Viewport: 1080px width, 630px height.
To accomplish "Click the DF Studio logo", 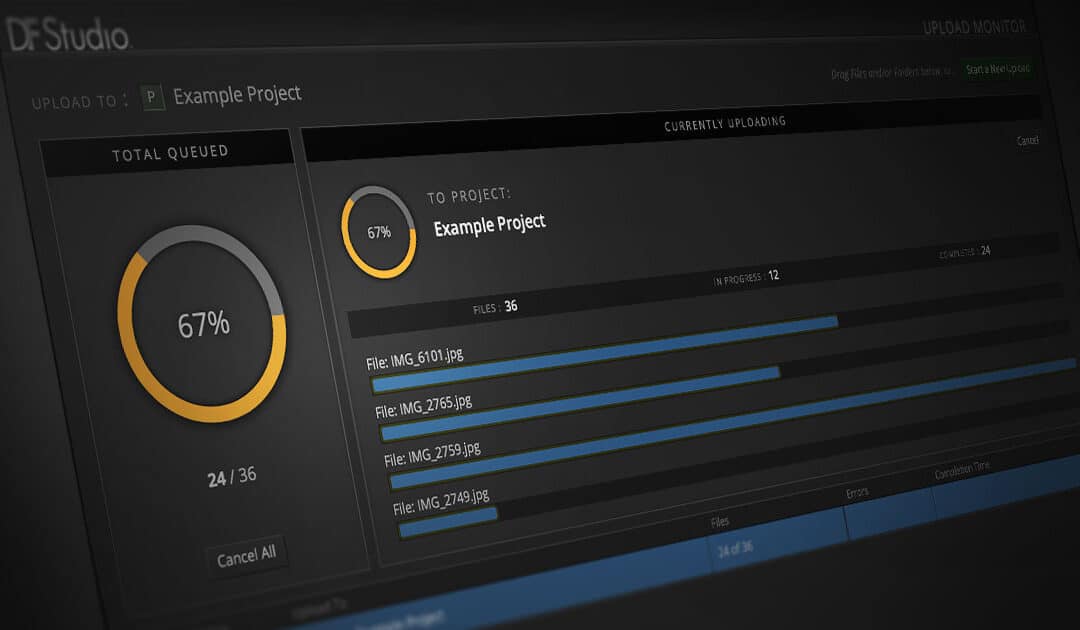I will pyautogui.click(x=68, y=35).
